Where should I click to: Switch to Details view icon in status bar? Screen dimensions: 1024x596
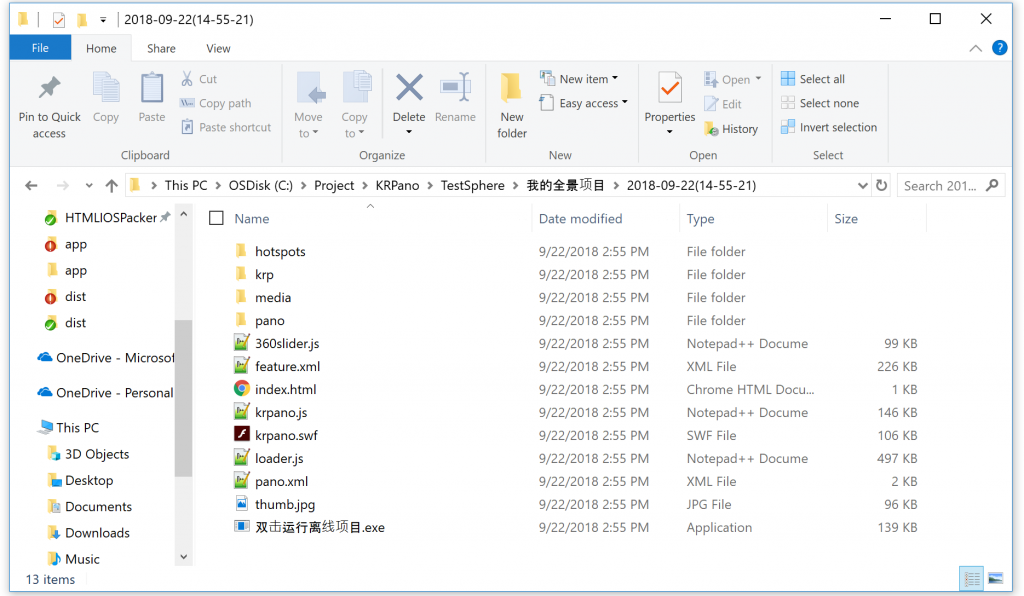pos(972,578)
